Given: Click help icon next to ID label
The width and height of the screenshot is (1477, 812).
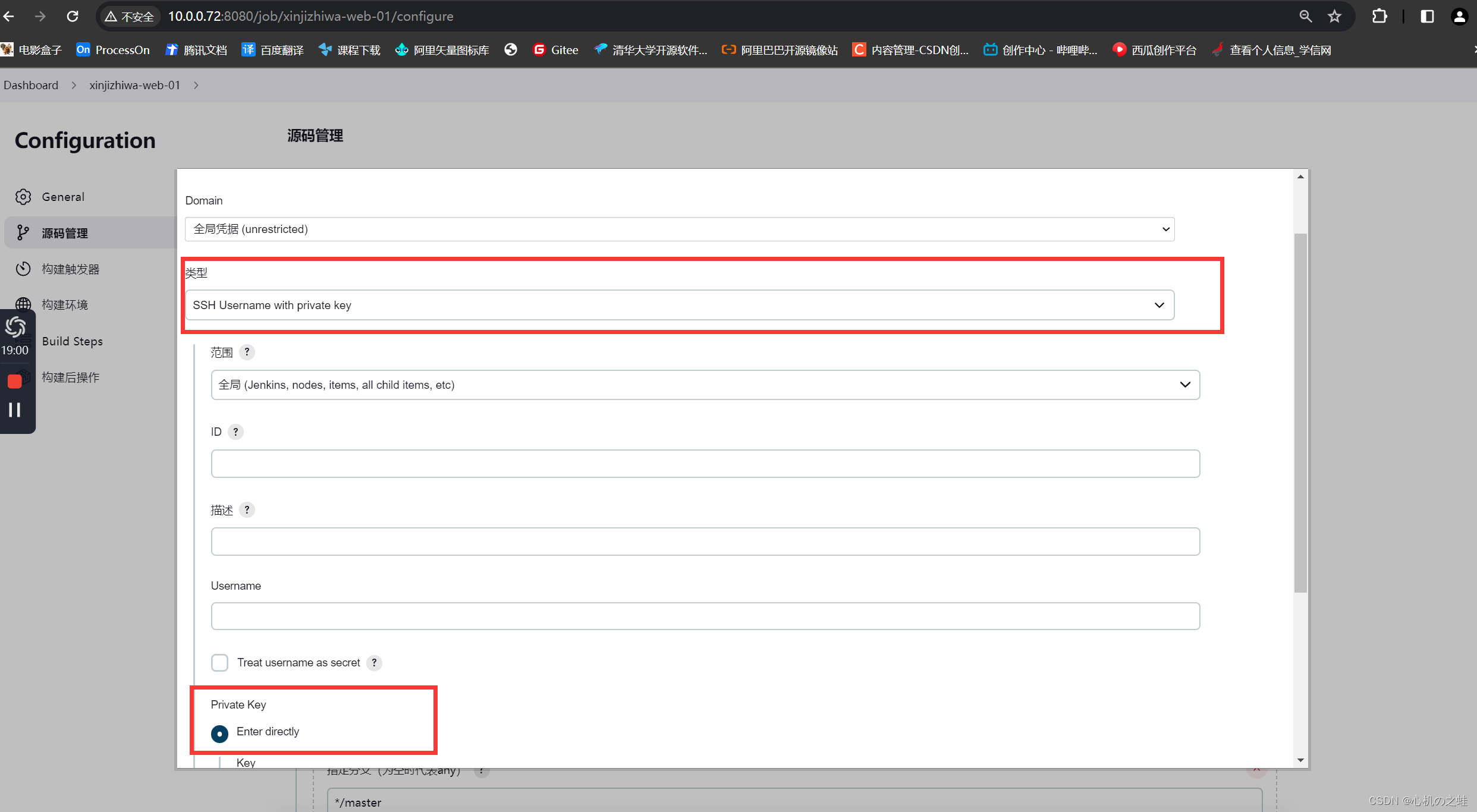Looking at the screenshot, I should point(235,432).
